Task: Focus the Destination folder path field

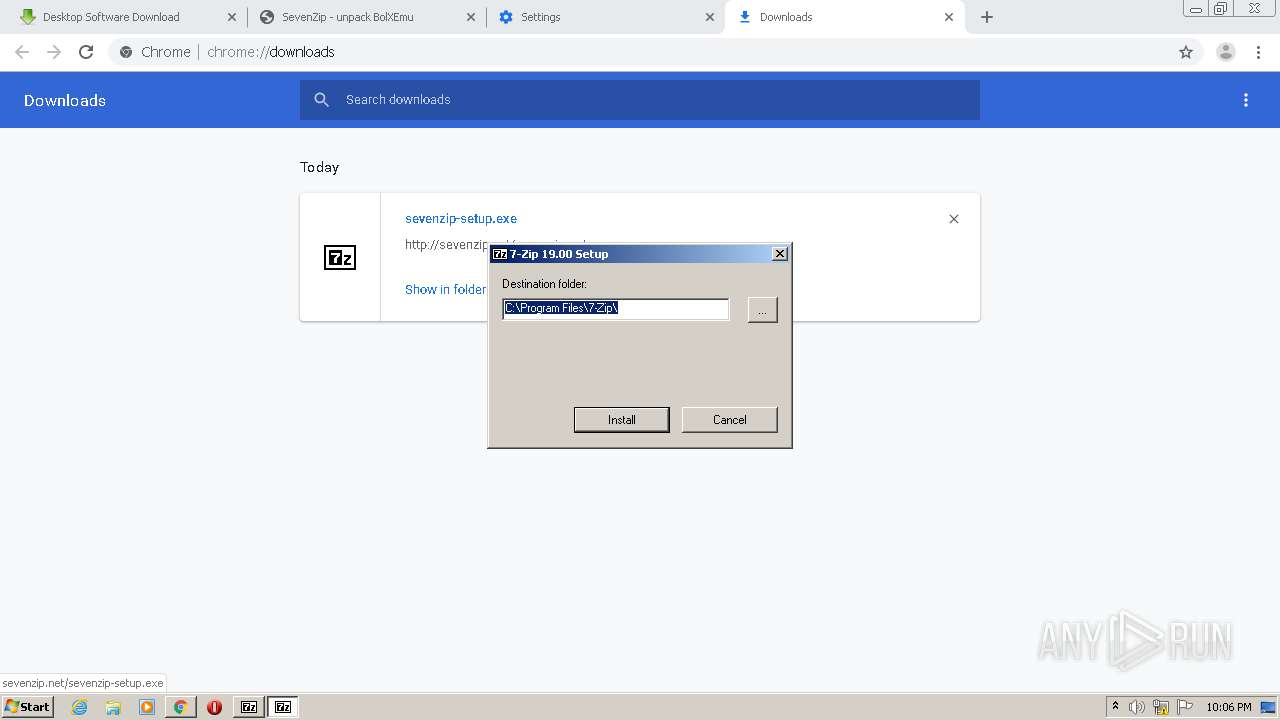Action: pyautogui.click(x=615, y=309)
